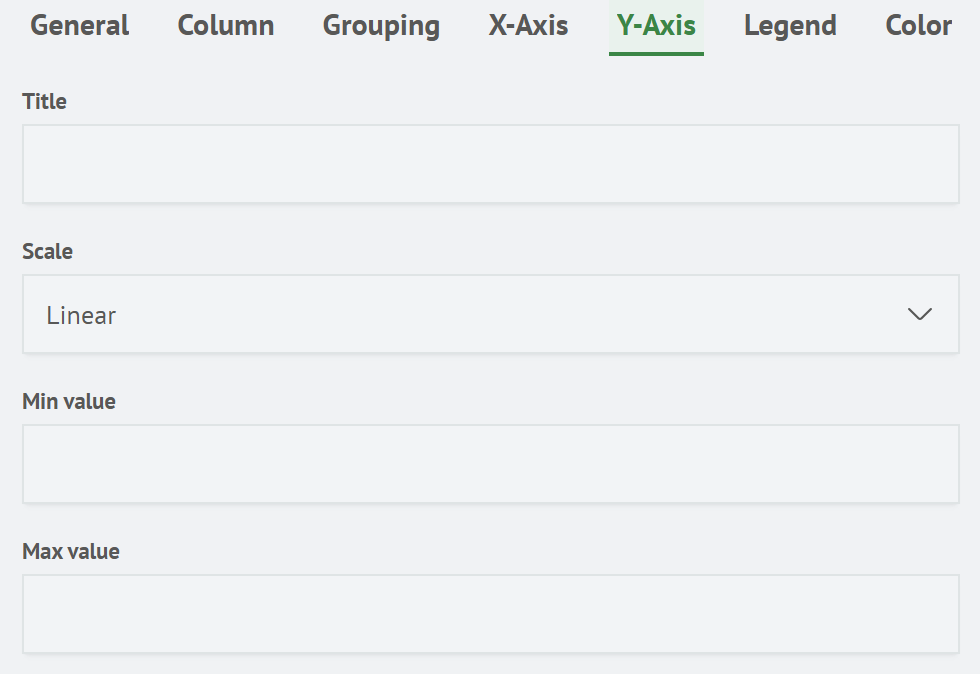Image resolution: width=980 pixels, height=674 pixels.
Task: Click the active Y-Axis tab
Action: coord(656,26)
